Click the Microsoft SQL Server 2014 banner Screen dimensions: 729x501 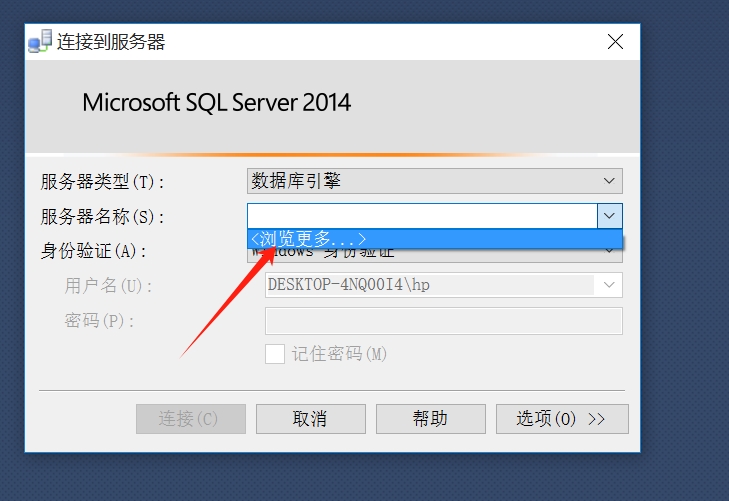click(217, 102)
